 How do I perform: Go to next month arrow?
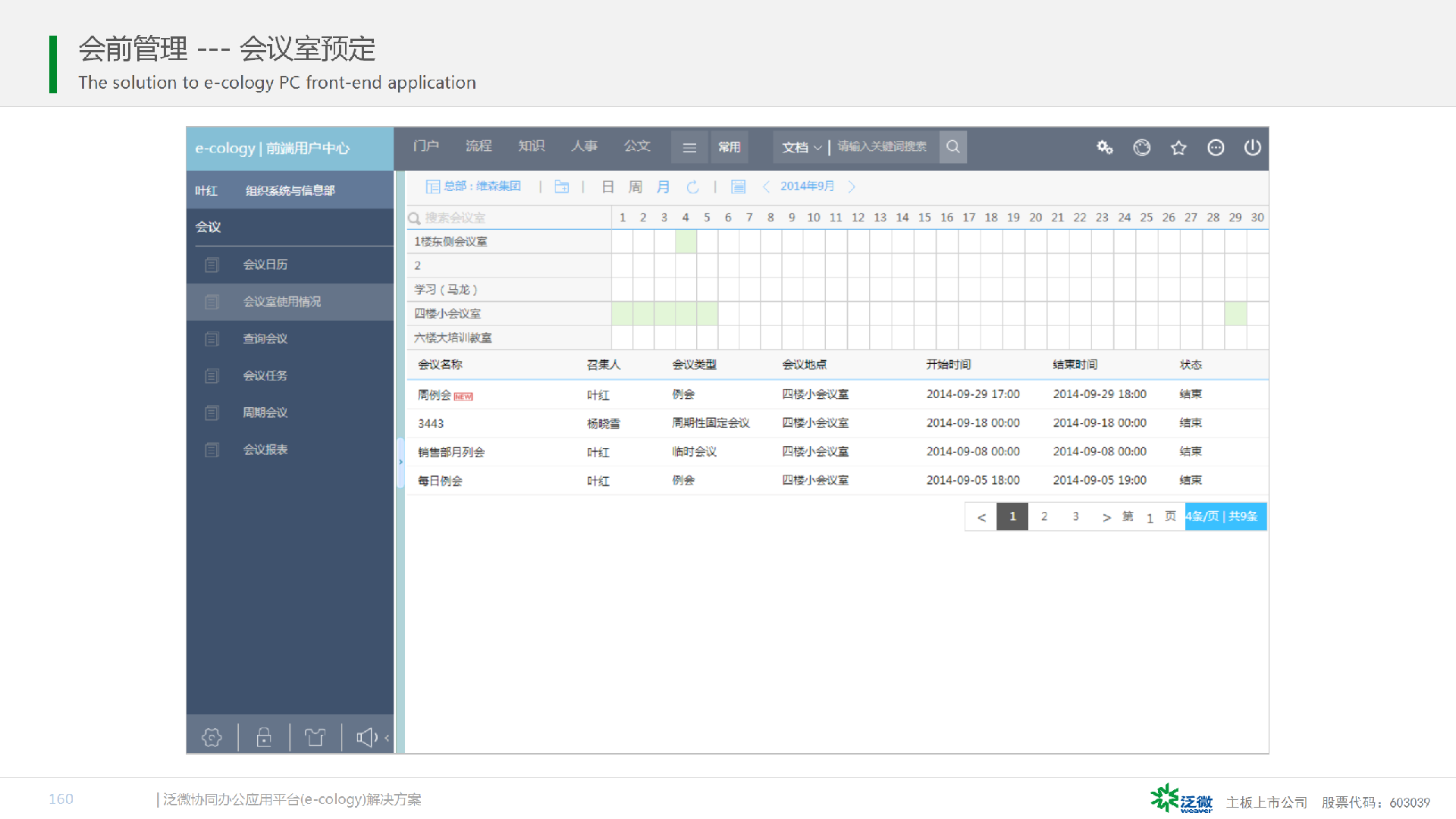(x=852, y=187)
